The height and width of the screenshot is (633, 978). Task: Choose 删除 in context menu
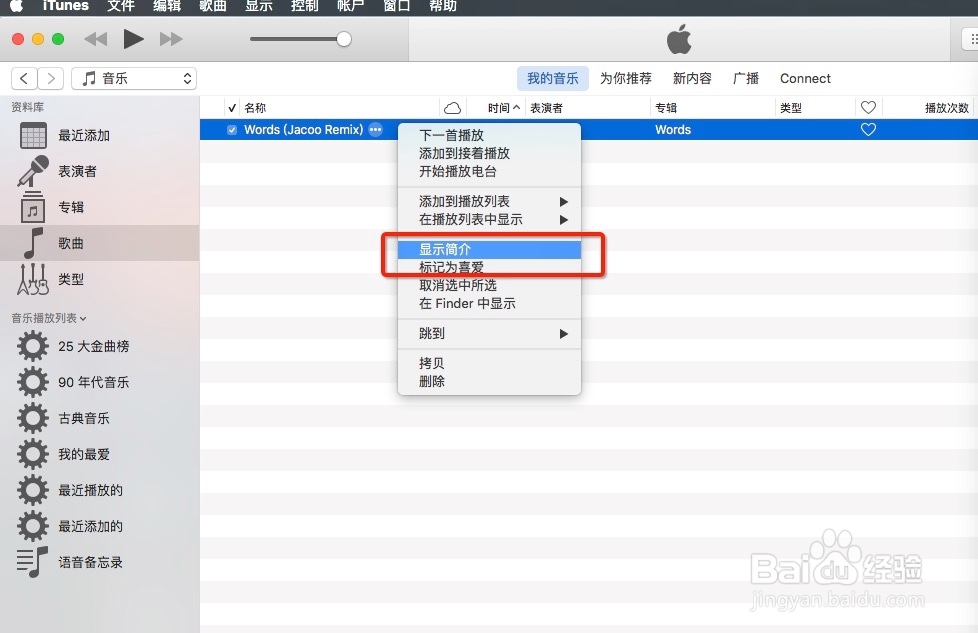(490, 381)
